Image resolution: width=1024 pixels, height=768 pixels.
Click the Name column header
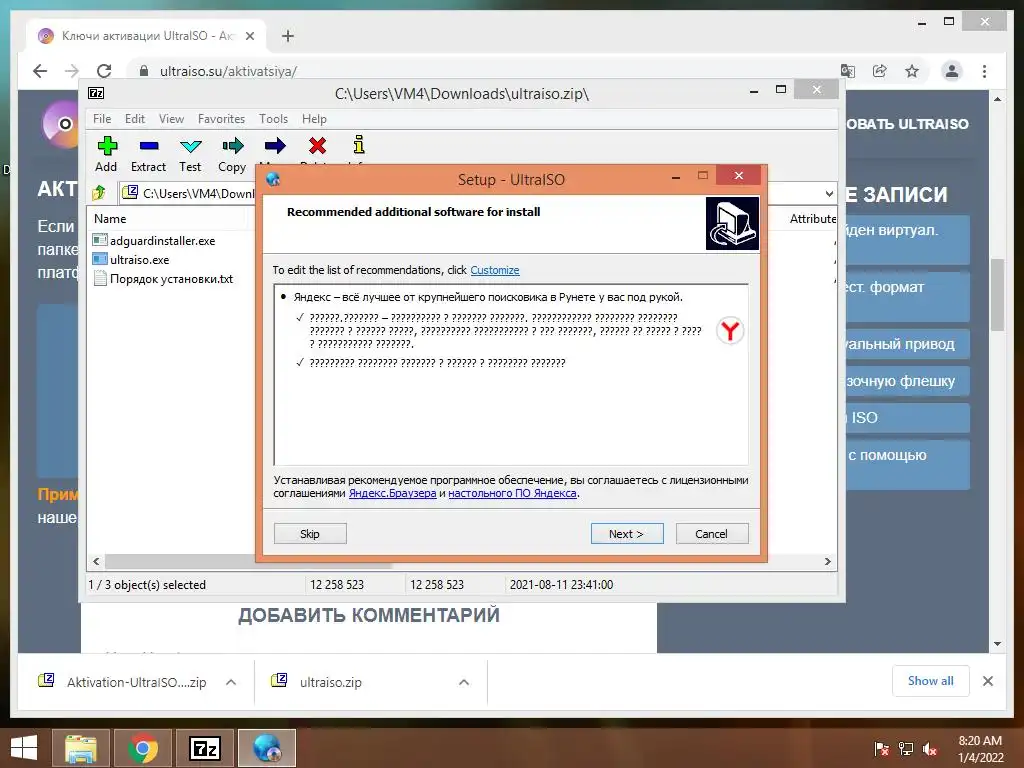point(110,219)
